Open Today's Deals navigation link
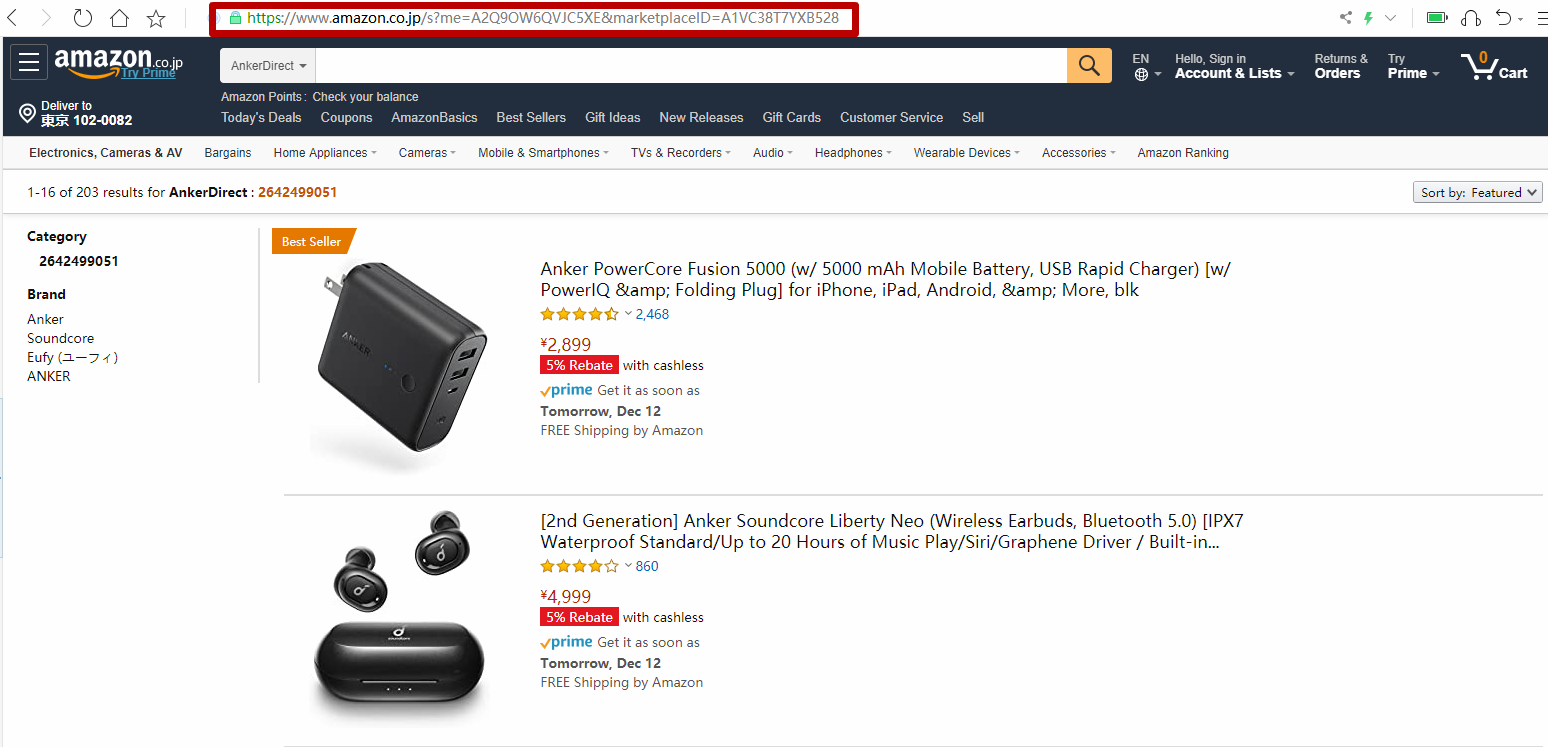The image size is (1548, 747). (261, 117)
